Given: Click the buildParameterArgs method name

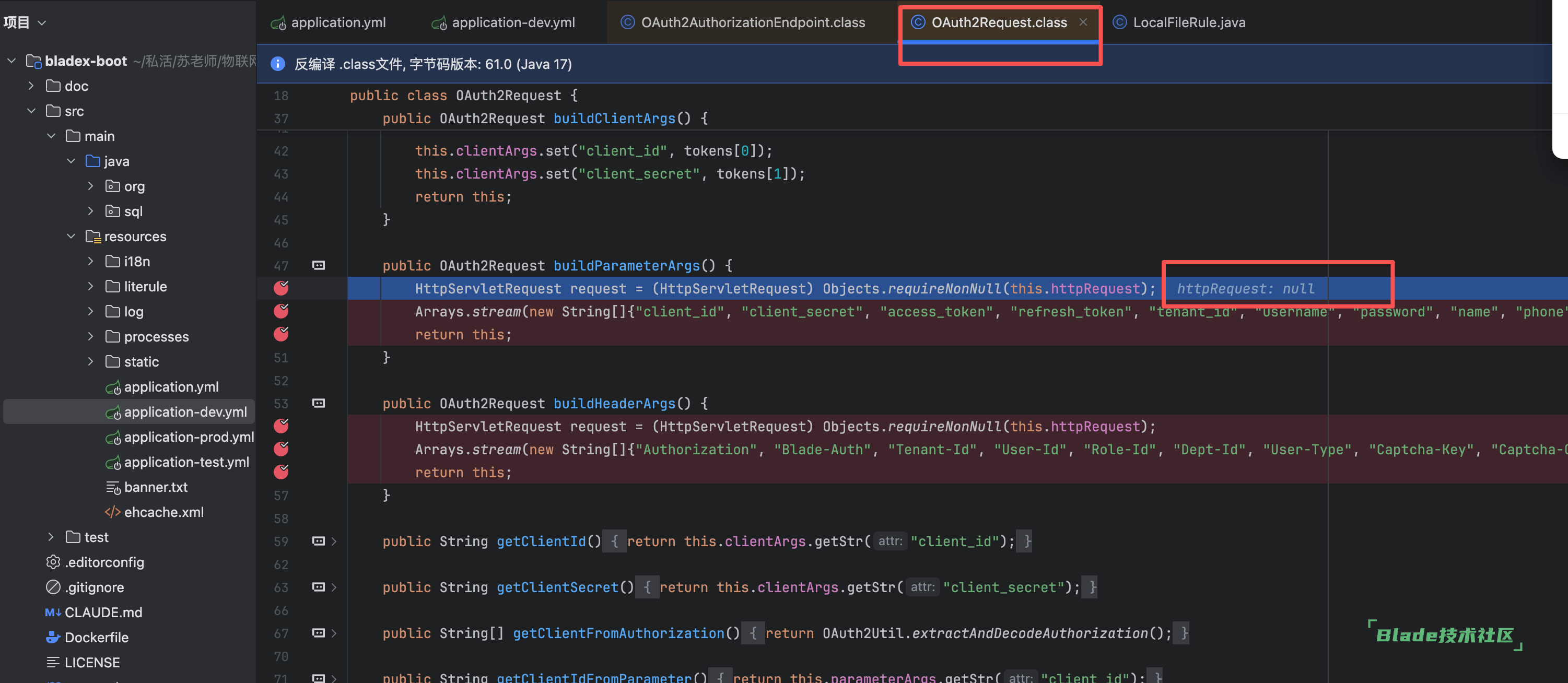Looking at the screenshot, I should [626, 265].
